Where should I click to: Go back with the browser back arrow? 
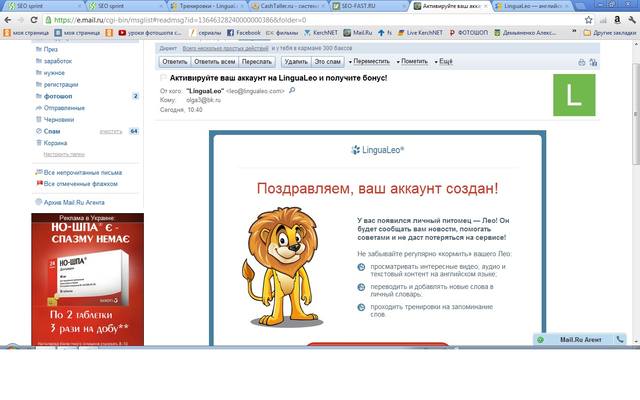pyautogui.click(x=8, y=20)
